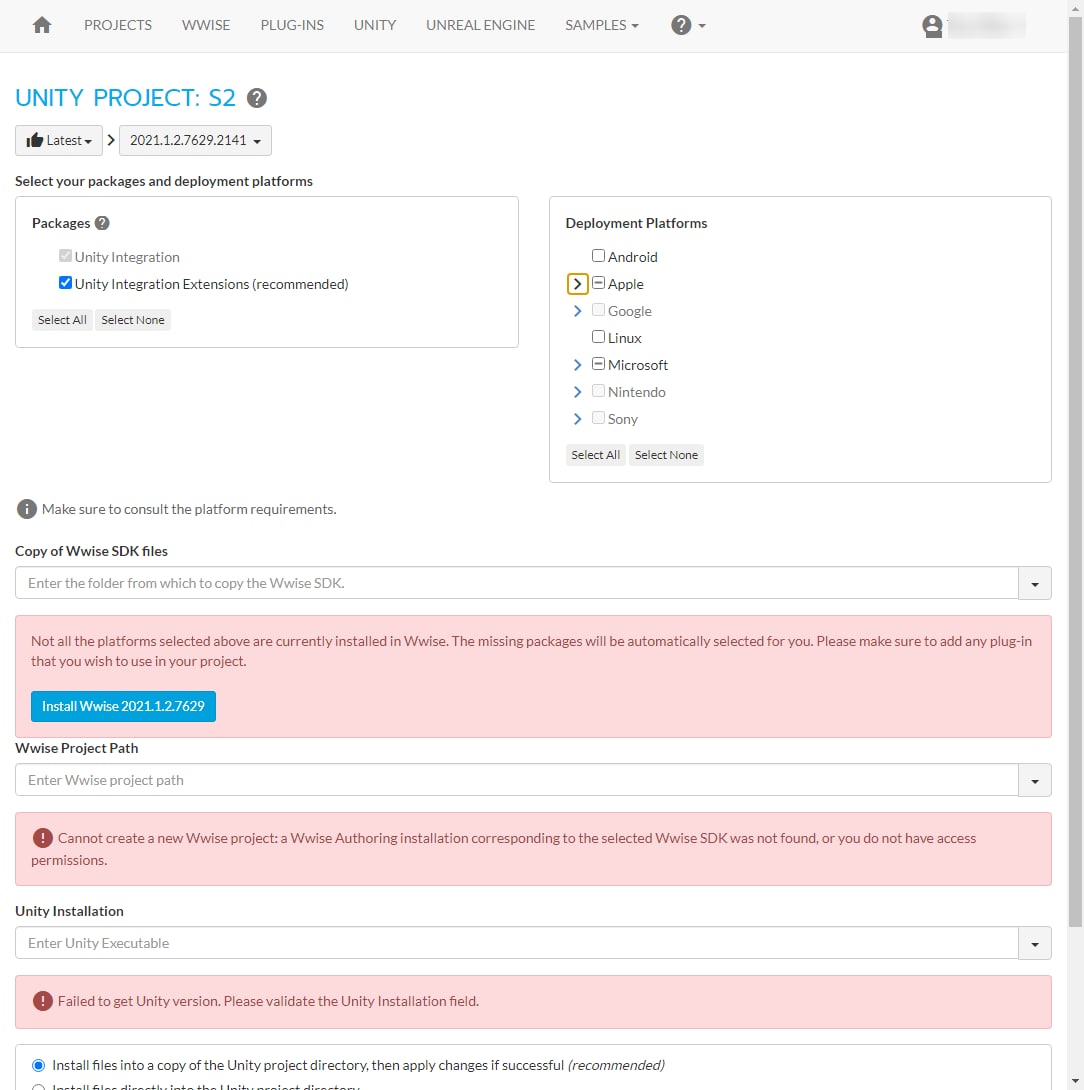Screen dimensions: 1084x1090
Task: Expand the Microsoft platform tree
Action: click(x=577, y=365)
